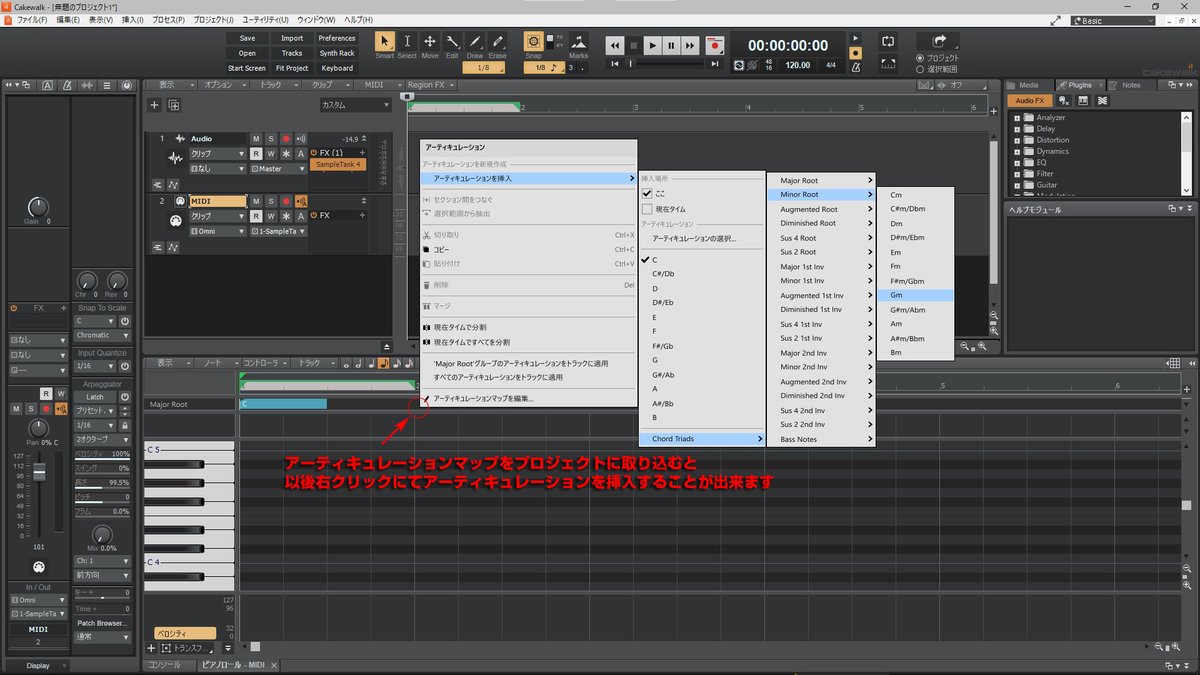The height and width of the screenshot is (675, 1200).
Task: Add a piano roll controller pane
Action: (152, 648)
